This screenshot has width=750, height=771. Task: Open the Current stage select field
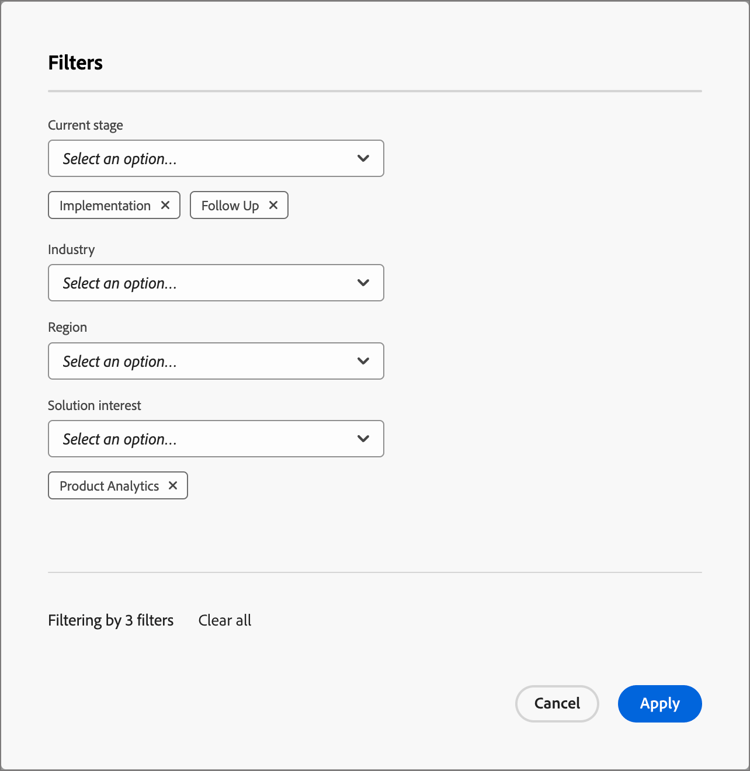click(200, 159)
